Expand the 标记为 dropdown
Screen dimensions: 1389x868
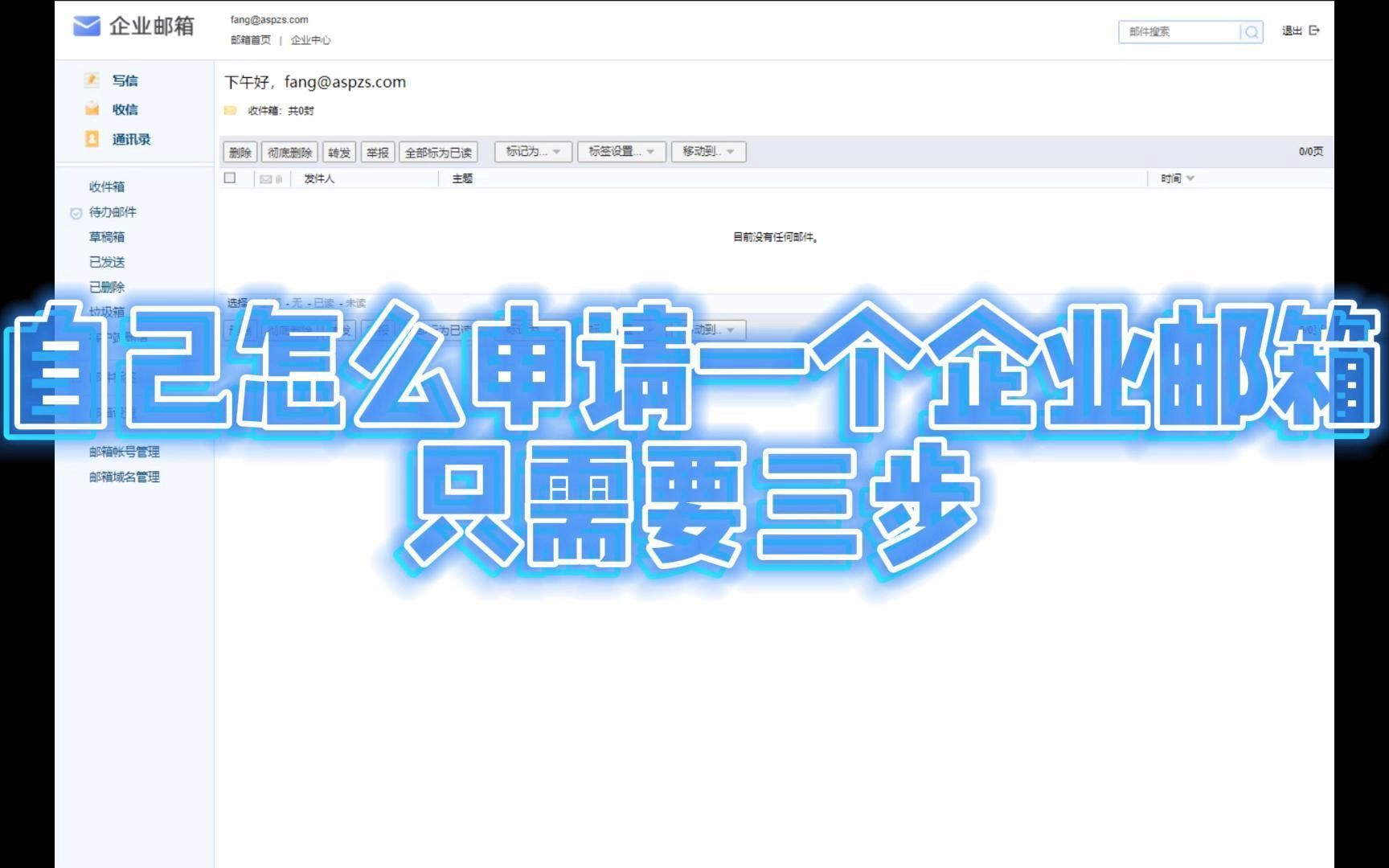pos(533,152)
